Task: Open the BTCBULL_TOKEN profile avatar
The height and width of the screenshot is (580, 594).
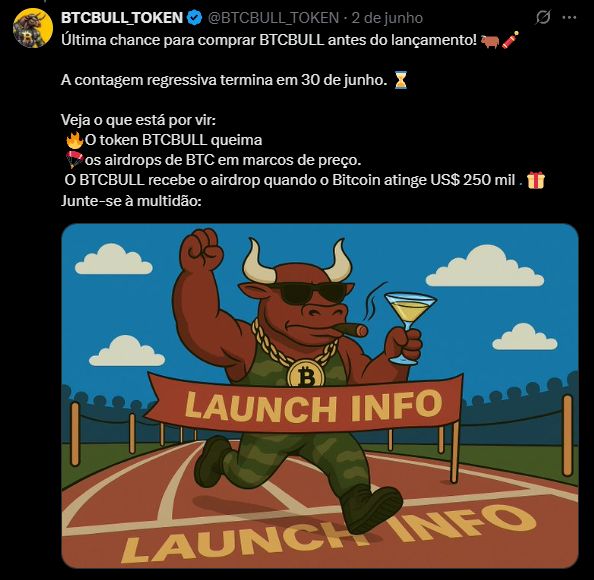Action: tap(33, 28)
